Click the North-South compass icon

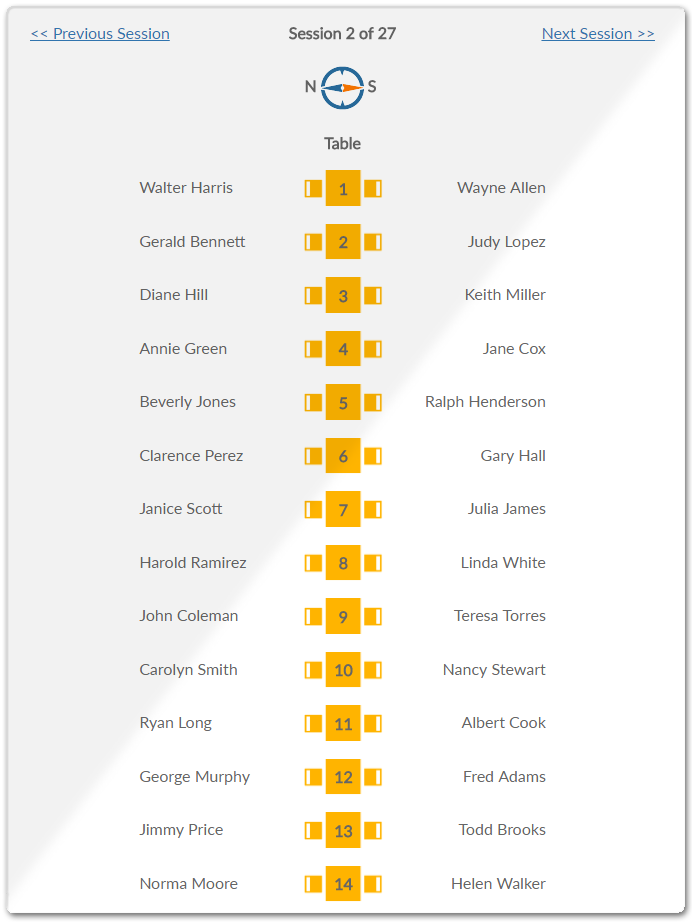point(342,87)
